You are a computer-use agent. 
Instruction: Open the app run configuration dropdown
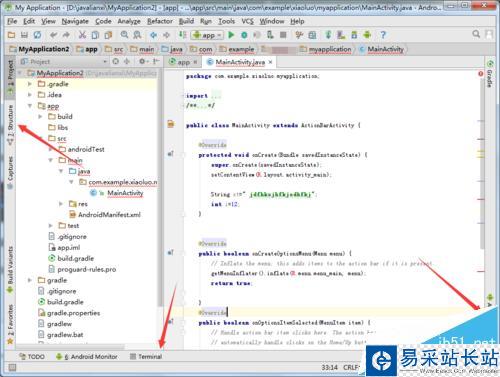(x=207, y=35)
